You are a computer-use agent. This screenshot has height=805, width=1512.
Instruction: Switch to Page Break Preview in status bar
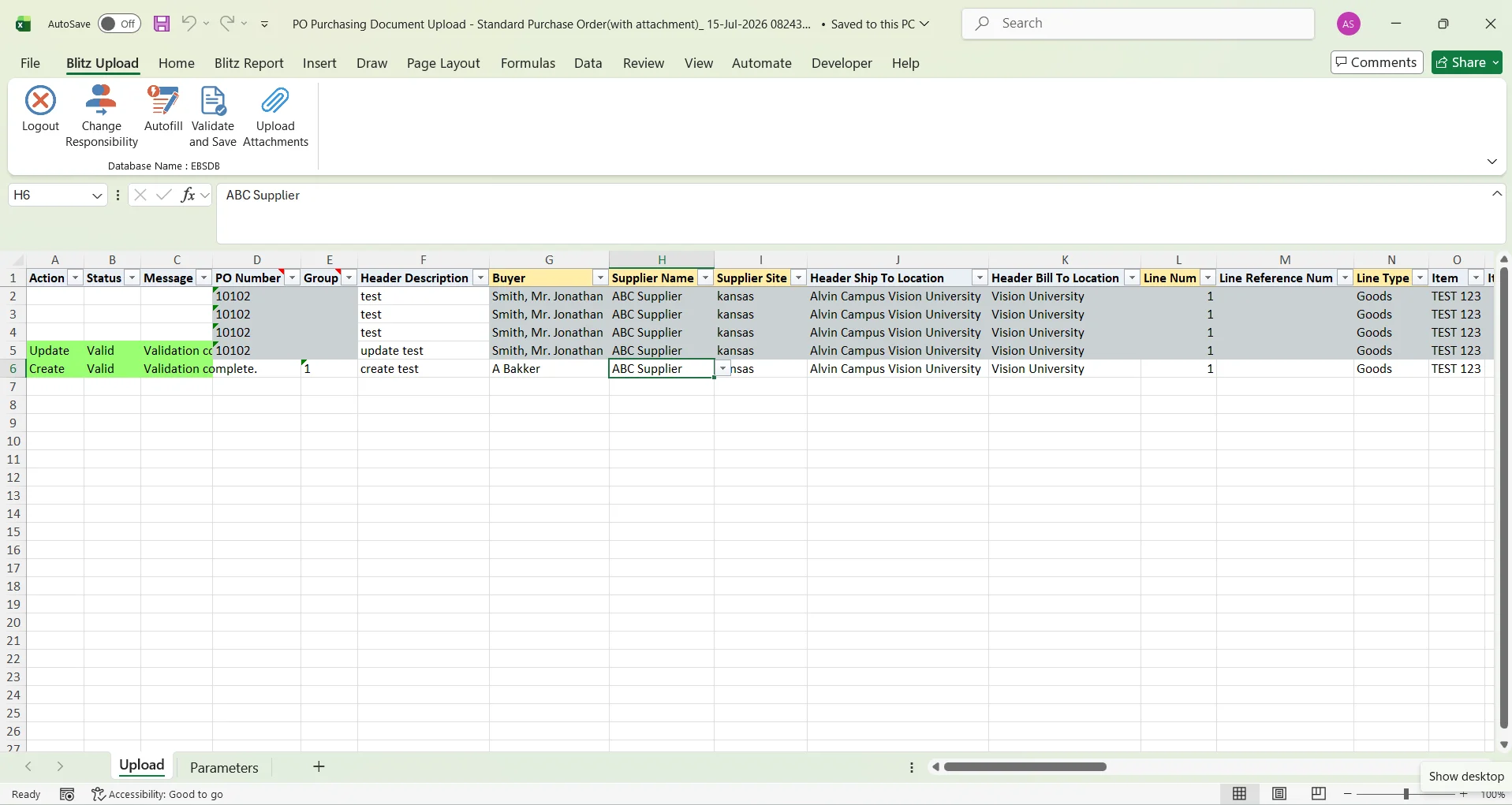[1319, 794]
